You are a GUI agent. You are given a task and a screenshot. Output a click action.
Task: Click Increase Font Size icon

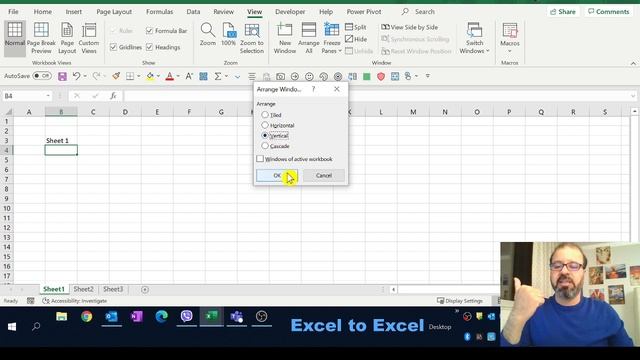(x=189, y=76)
